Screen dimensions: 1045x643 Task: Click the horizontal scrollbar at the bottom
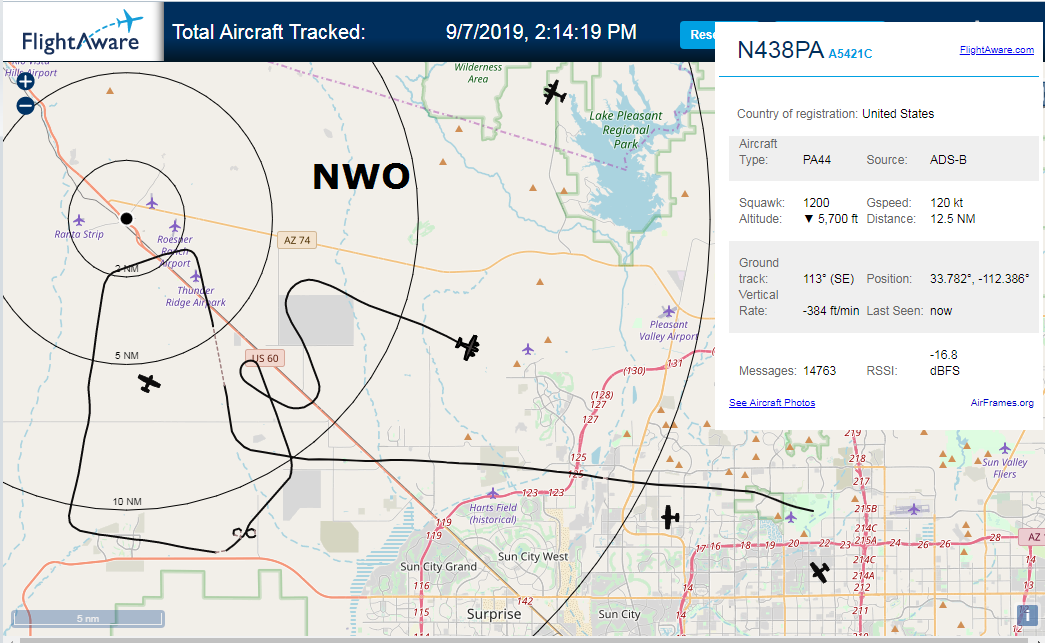[522, 640]
